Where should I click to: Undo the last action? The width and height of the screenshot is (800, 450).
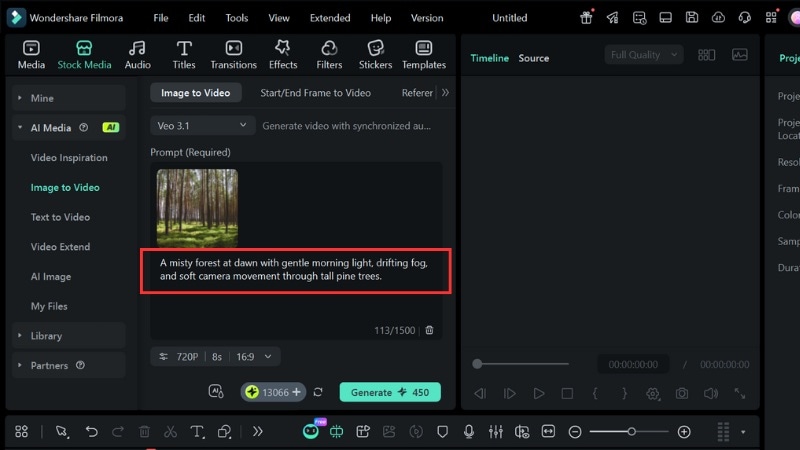[x=91, y=432]
